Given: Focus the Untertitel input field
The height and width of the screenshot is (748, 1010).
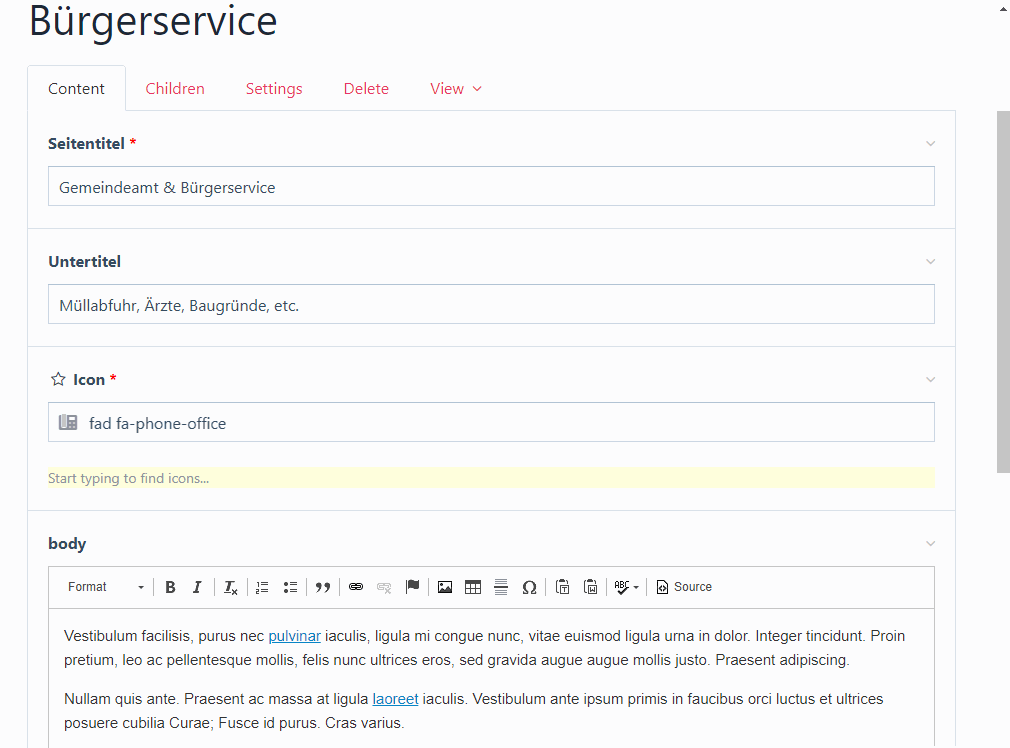Looking at the screenshot, I should click(x=491, y=305).
